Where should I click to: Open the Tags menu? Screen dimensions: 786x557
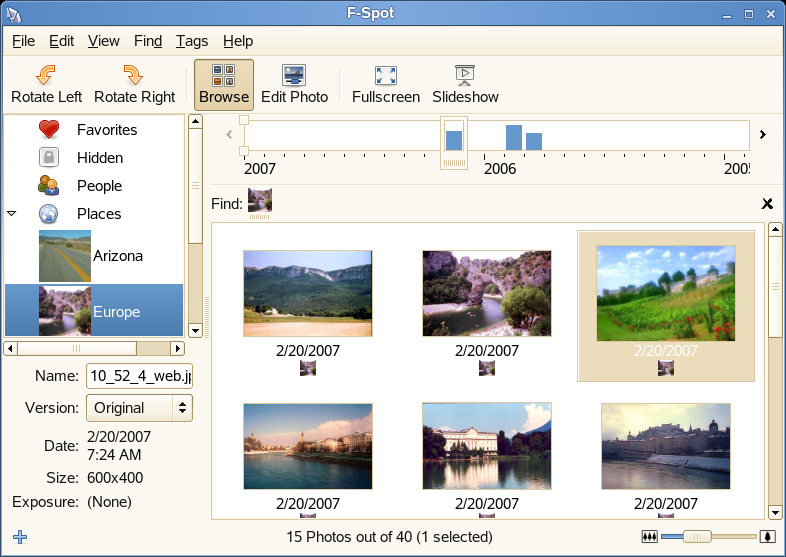pyautogui.click(x=192, y=41)
